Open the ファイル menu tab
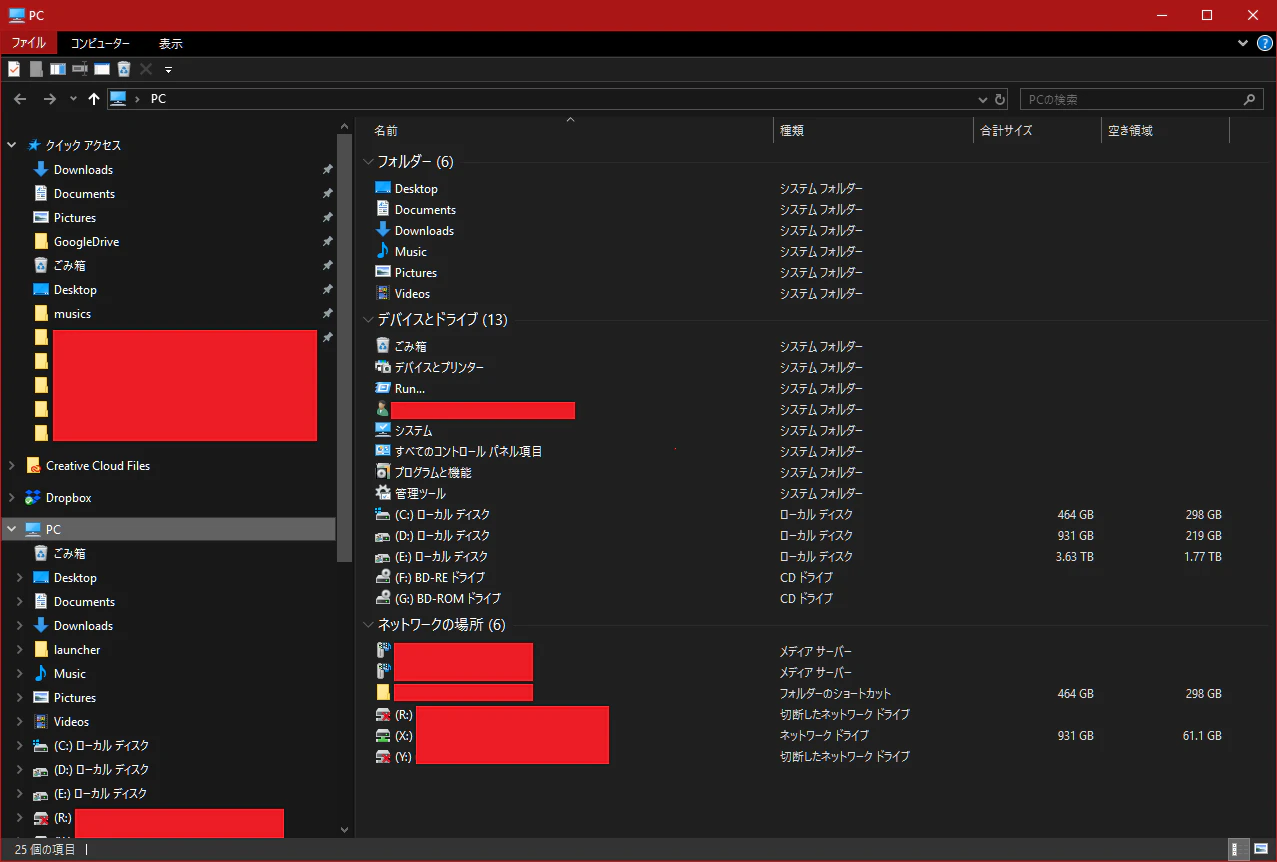Screen dimensions: 1277x862 (28, 44)
